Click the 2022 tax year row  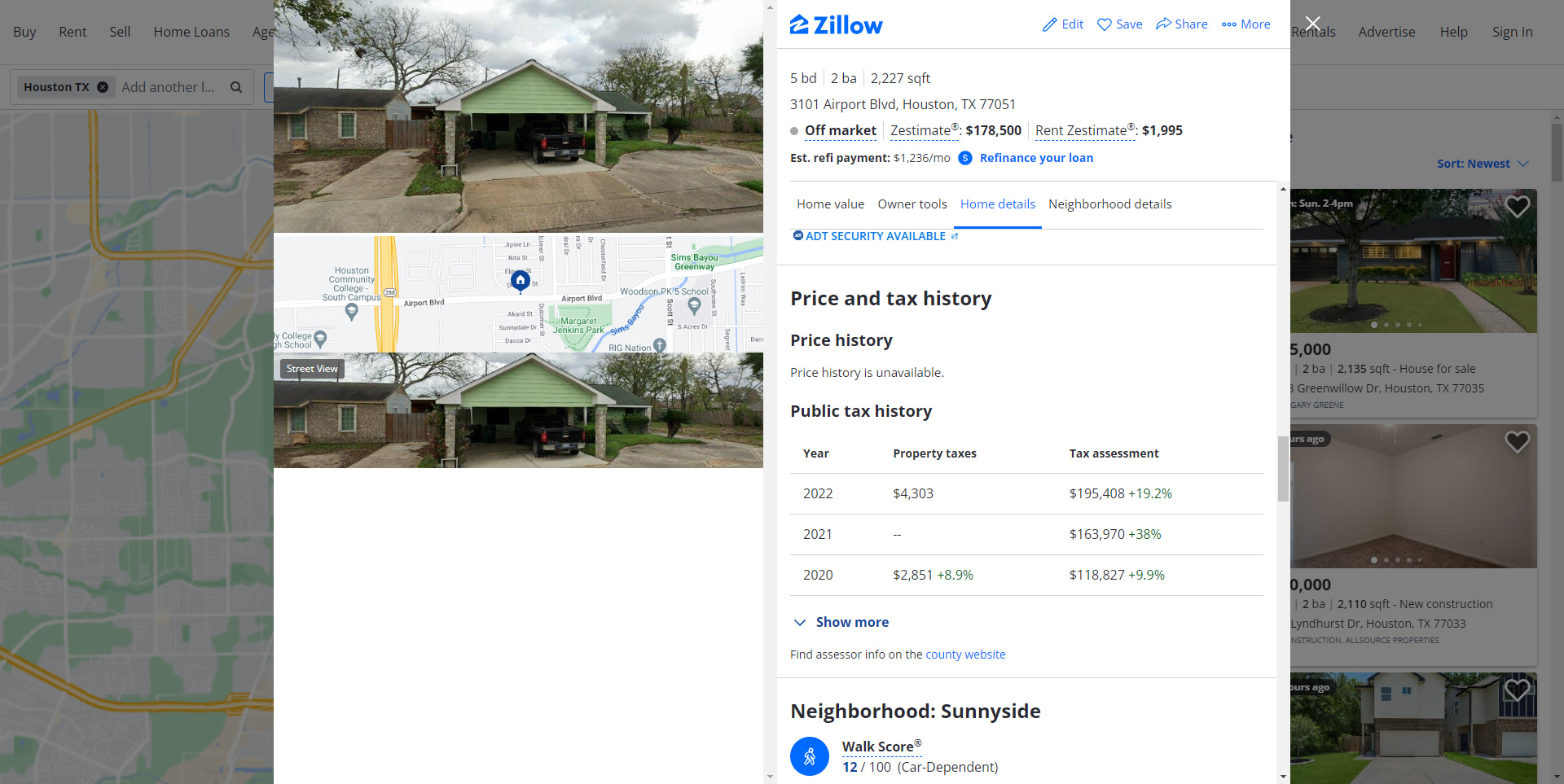pyautogui.click(x=1026, y=493)
